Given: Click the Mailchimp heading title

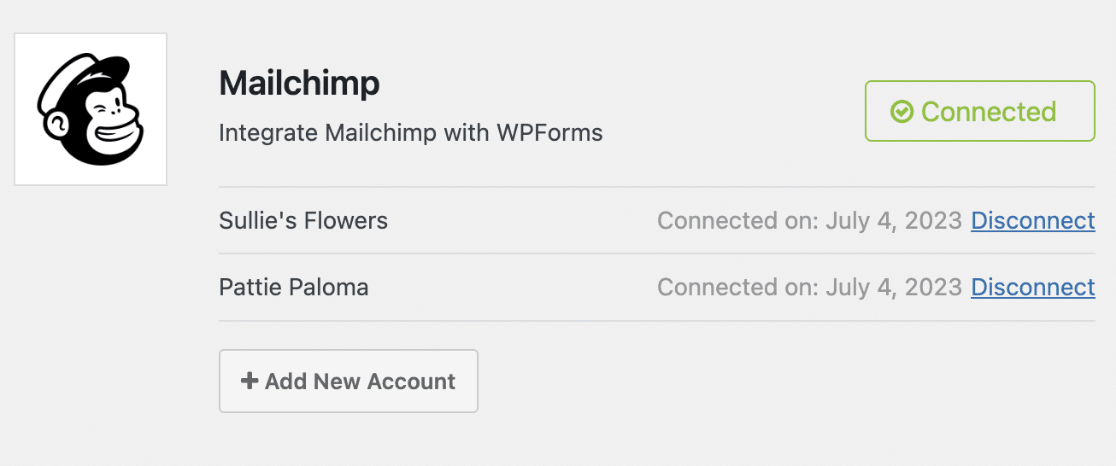Looking at the screenshot, I should (299, 83).
